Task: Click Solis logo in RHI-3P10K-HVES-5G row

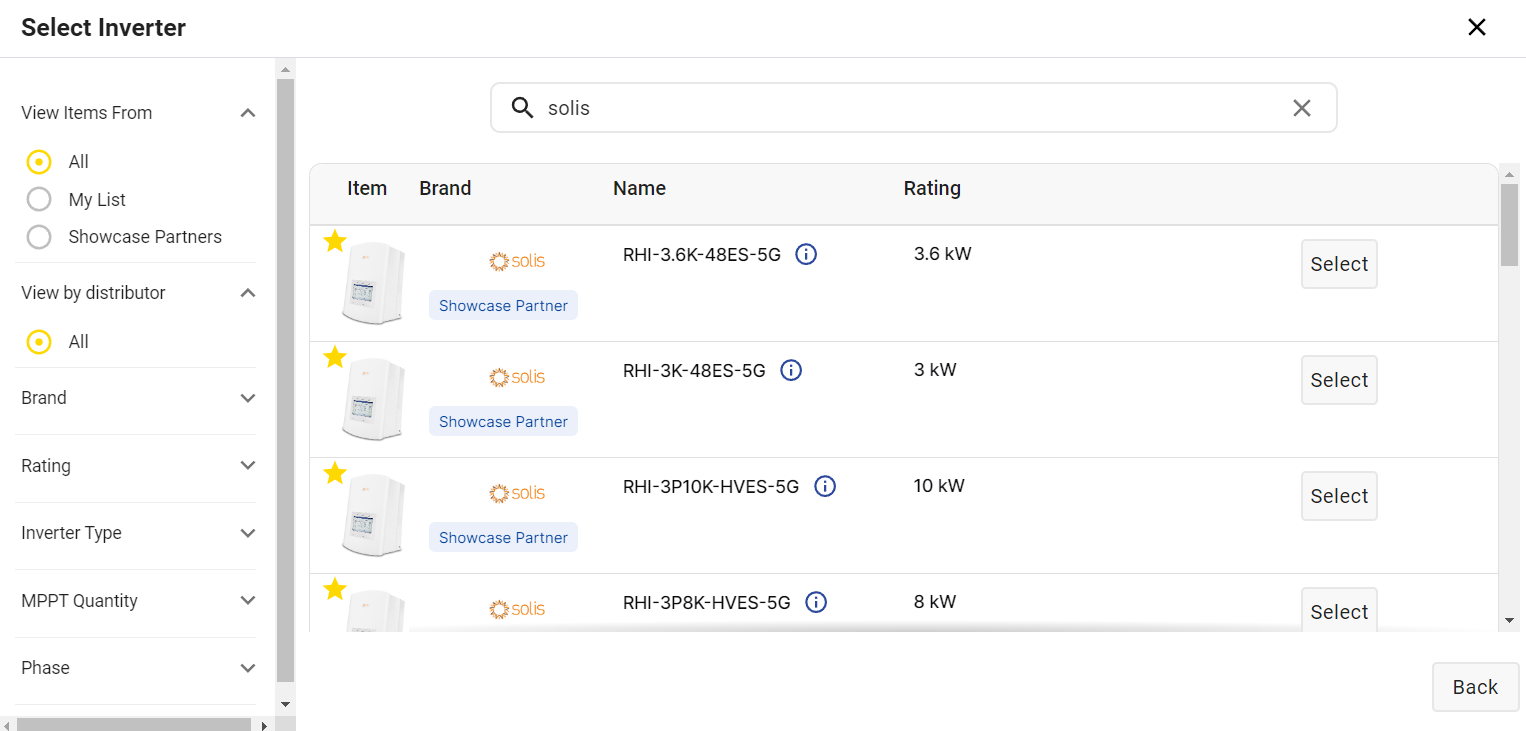Action: pyautogui.click(x=517, y=493)
